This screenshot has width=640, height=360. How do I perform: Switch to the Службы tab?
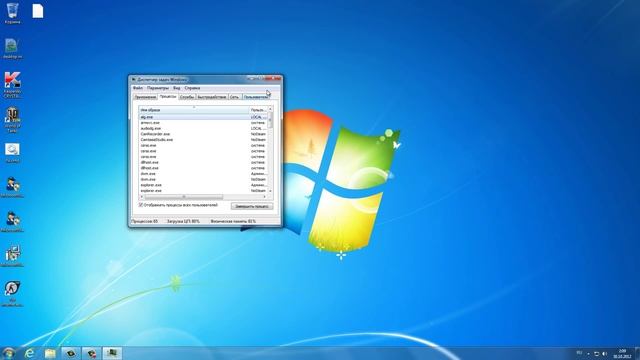tap(187, 97)
